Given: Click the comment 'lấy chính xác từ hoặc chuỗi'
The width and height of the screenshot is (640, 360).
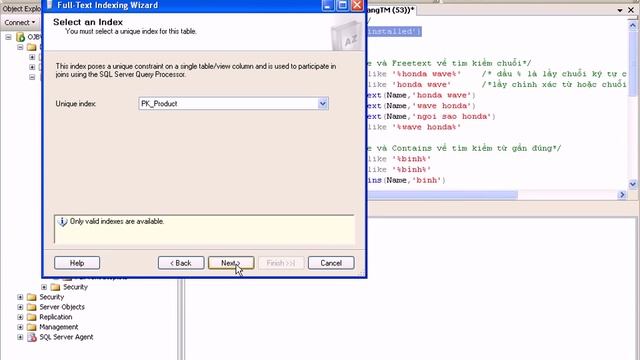Looking at the screenshot, I should click(x=560, y=84).
